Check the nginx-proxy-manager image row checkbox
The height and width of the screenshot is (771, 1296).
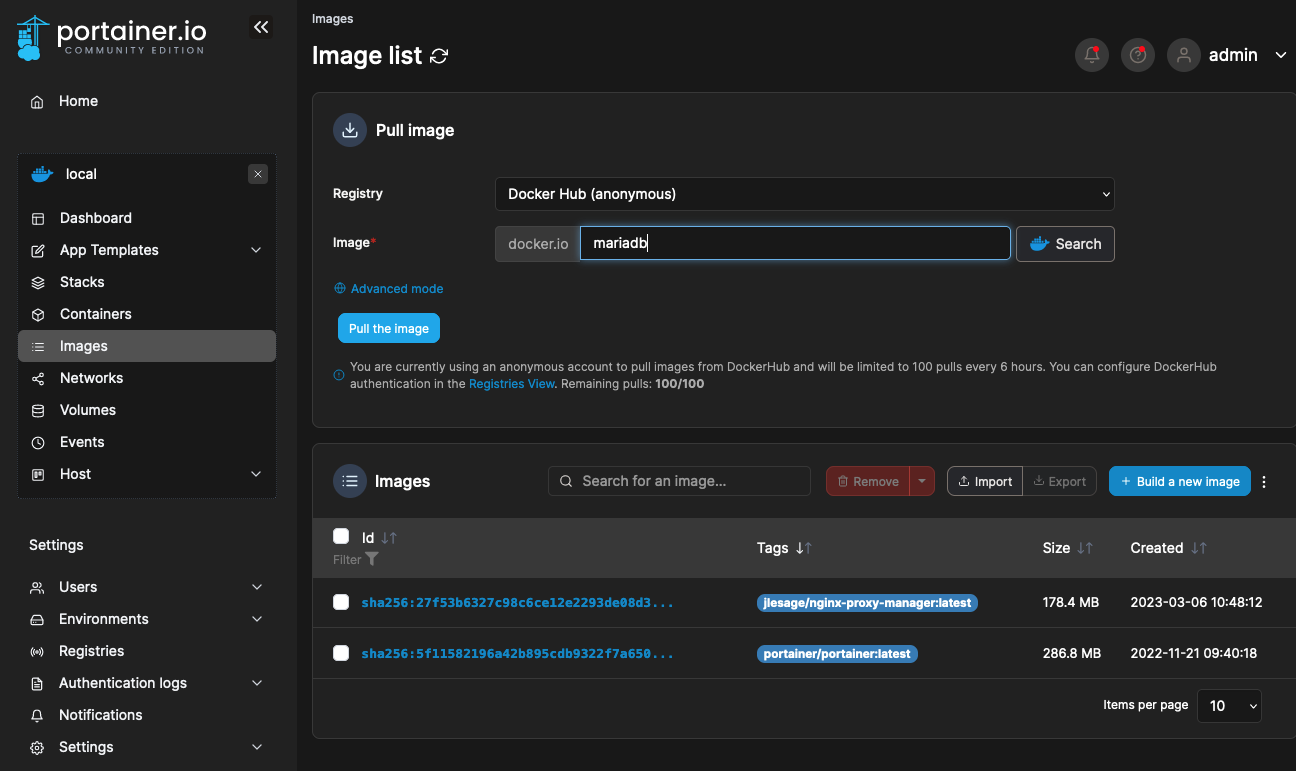point(341,602)
